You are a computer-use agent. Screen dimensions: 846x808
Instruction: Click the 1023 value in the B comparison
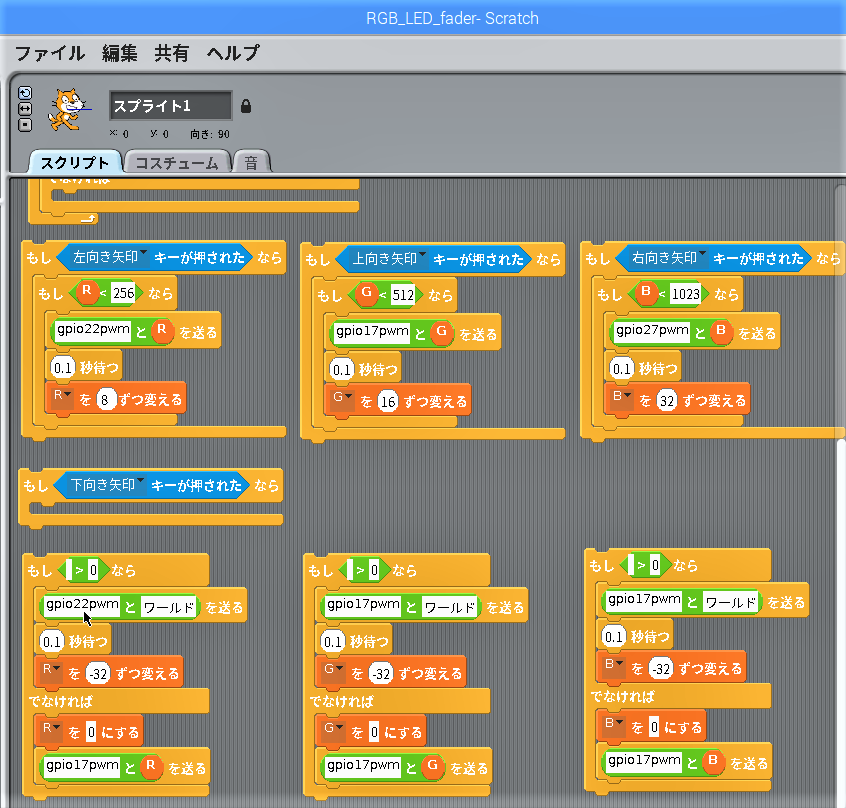[x=685, y=295]
